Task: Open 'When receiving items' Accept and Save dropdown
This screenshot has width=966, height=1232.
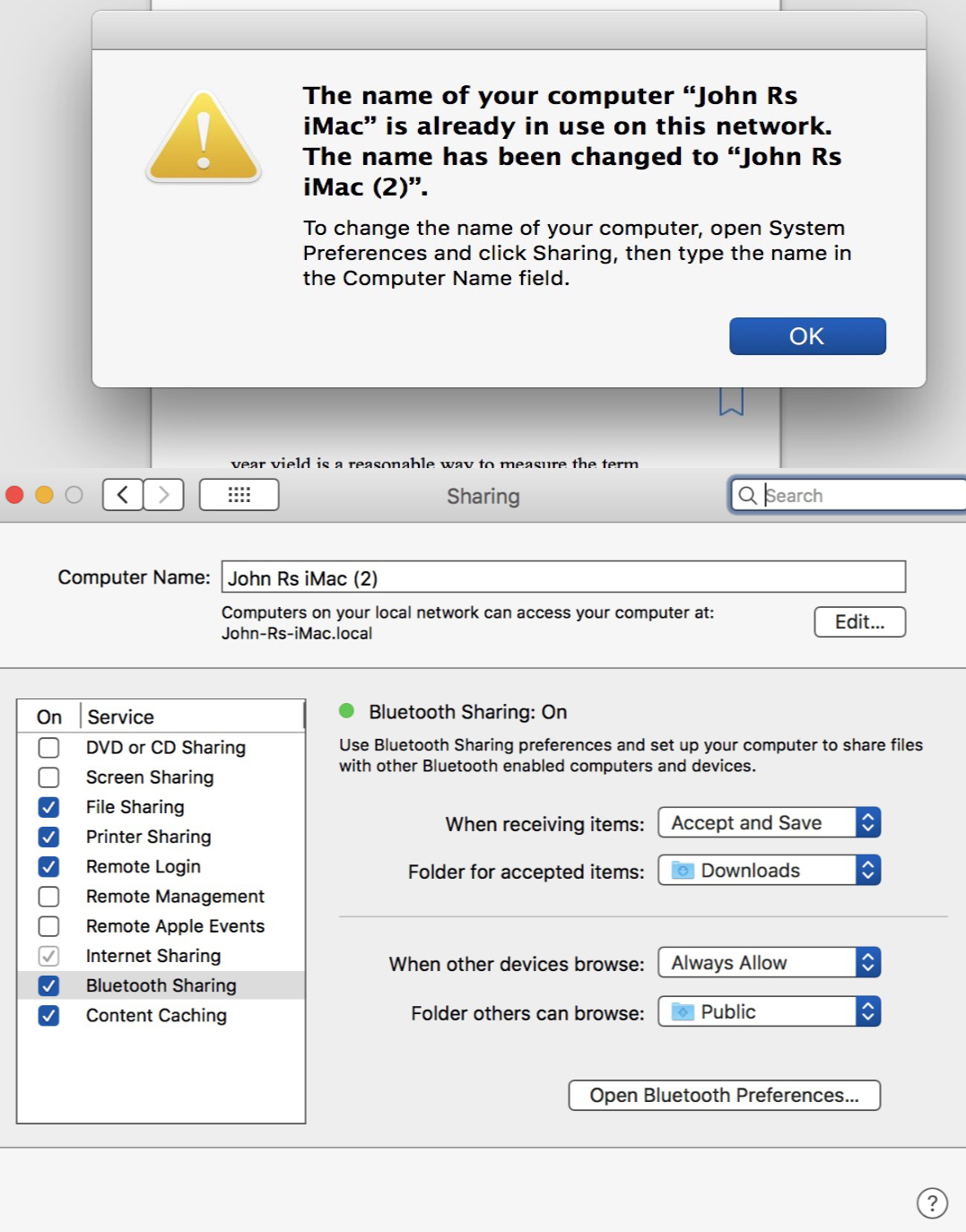Action: coord(770,822)
